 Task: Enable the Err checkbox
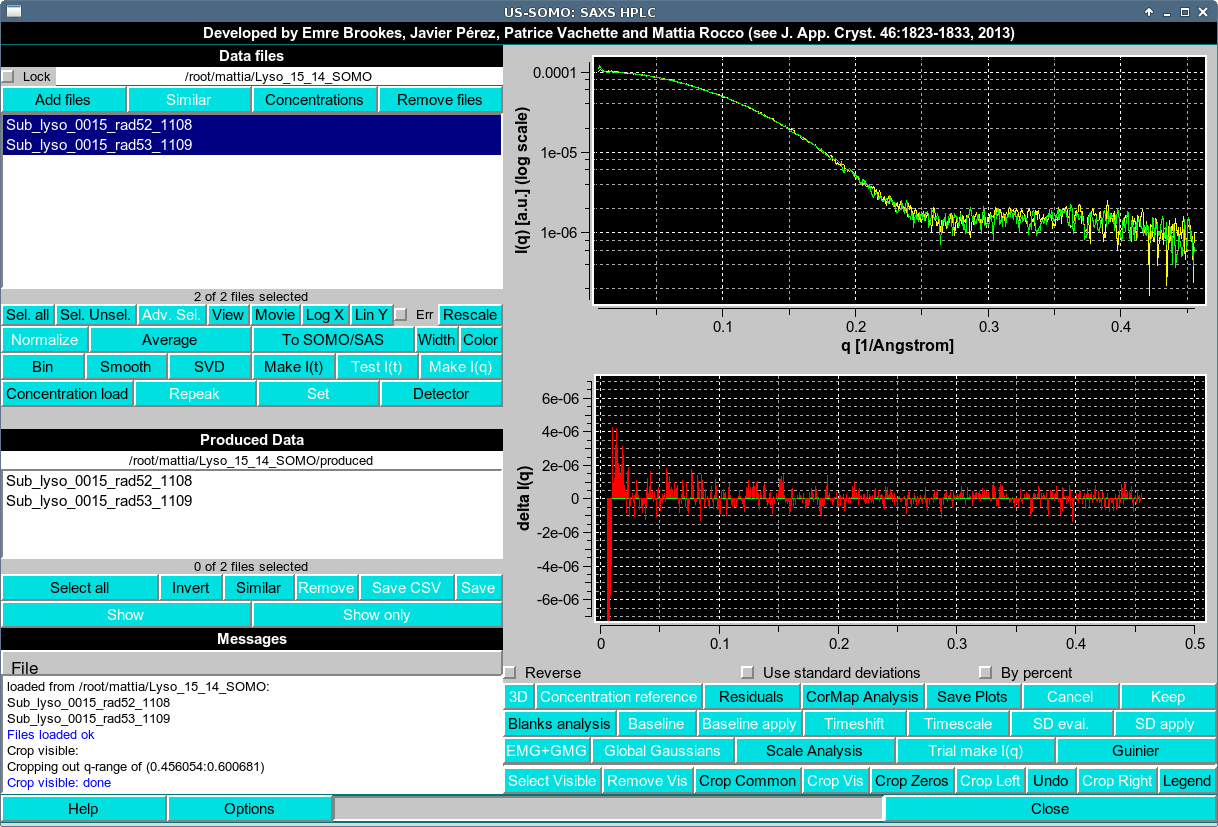pos(402,314)
